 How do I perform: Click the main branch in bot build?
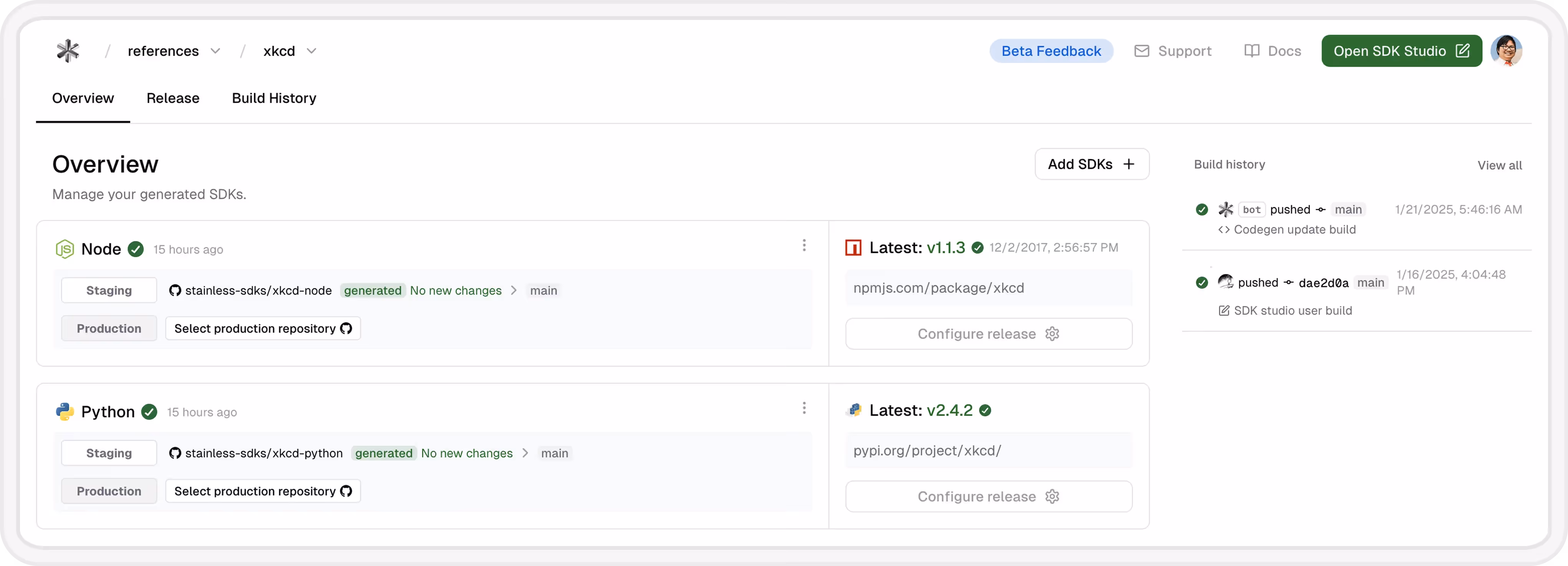pyautogui.click(x=1348, y=210)
